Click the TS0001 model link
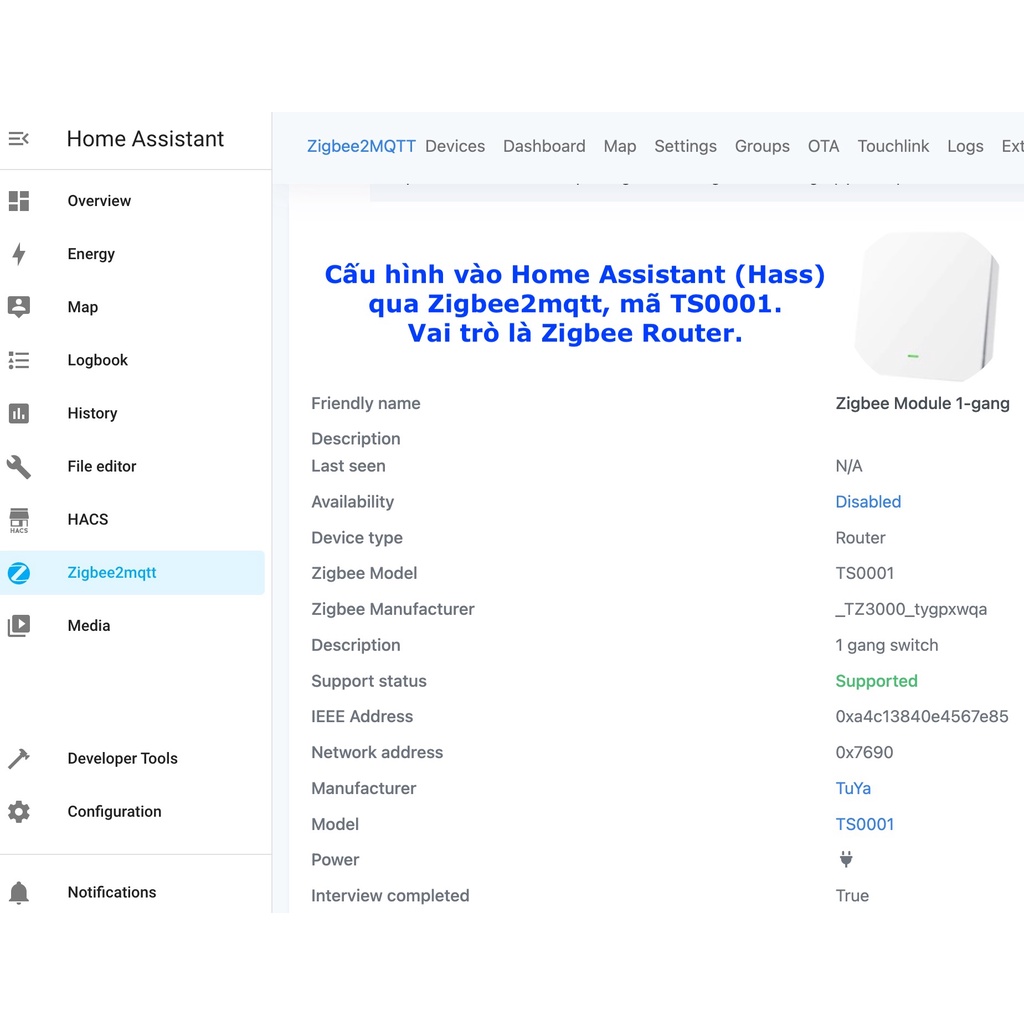Image resolution: width=1024 pixels, height=1024 pixels. tap(864, 824)
